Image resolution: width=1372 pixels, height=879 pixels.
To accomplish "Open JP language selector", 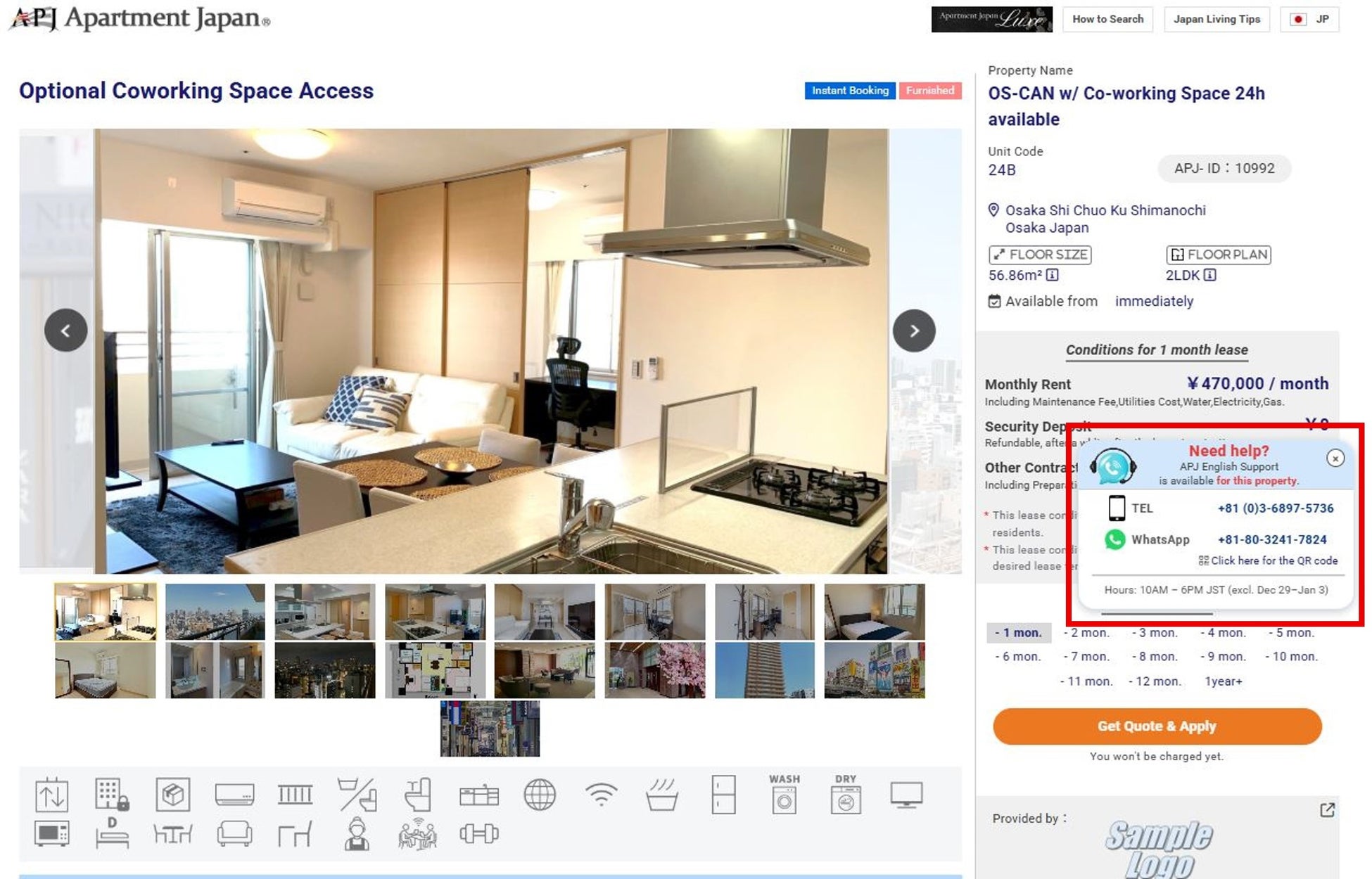I will [x=1309, y=19].
